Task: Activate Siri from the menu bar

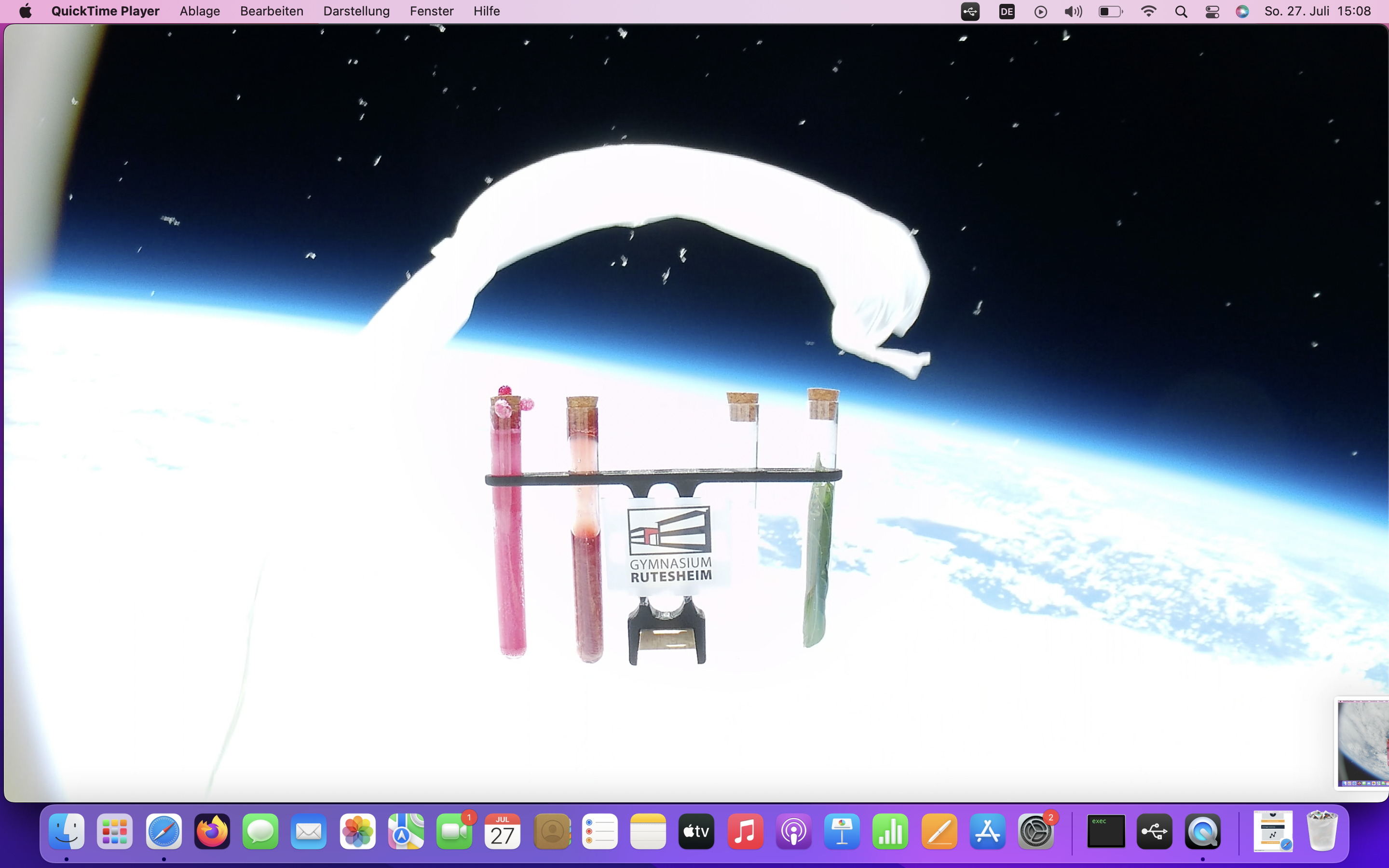Action: point(1242,12)
